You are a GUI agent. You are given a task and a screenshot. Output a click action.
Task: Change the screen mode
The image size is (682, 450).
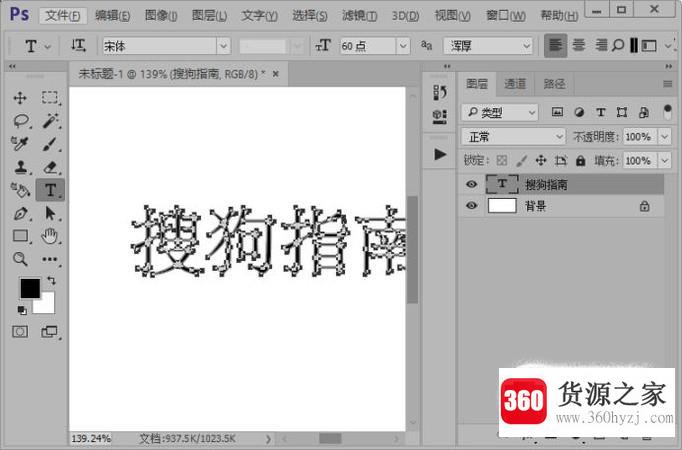click(x=49, y=332)
